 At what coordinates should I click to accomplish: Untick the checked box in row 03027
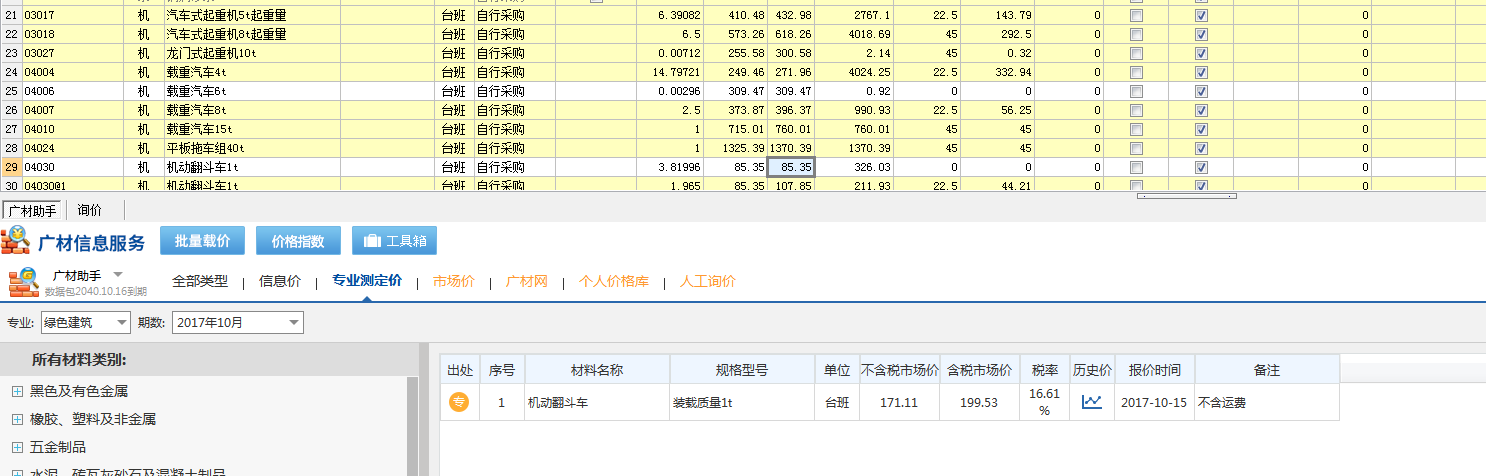(x=1201, y=53)
